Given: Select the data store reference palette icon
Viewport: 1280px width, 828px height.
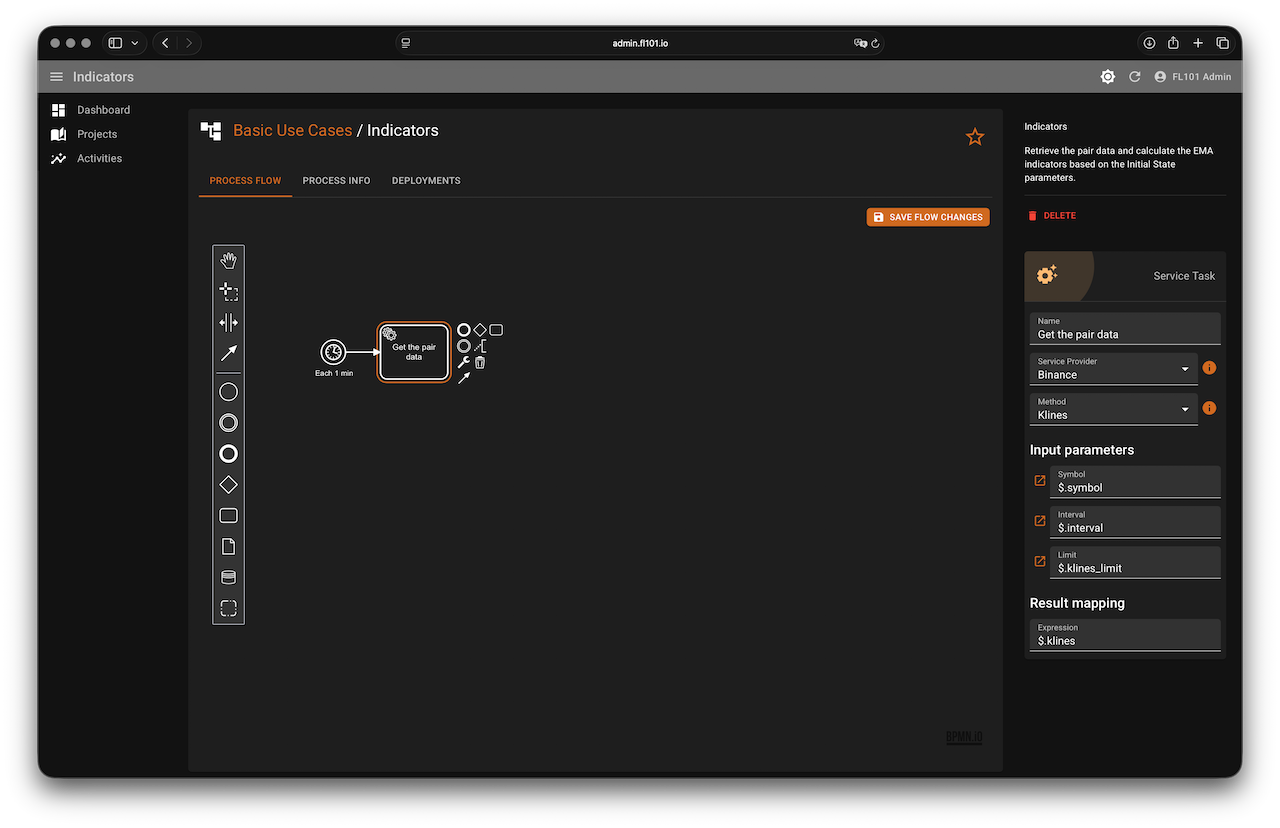Looking at the screenshot, I should (x=228, y=577).
